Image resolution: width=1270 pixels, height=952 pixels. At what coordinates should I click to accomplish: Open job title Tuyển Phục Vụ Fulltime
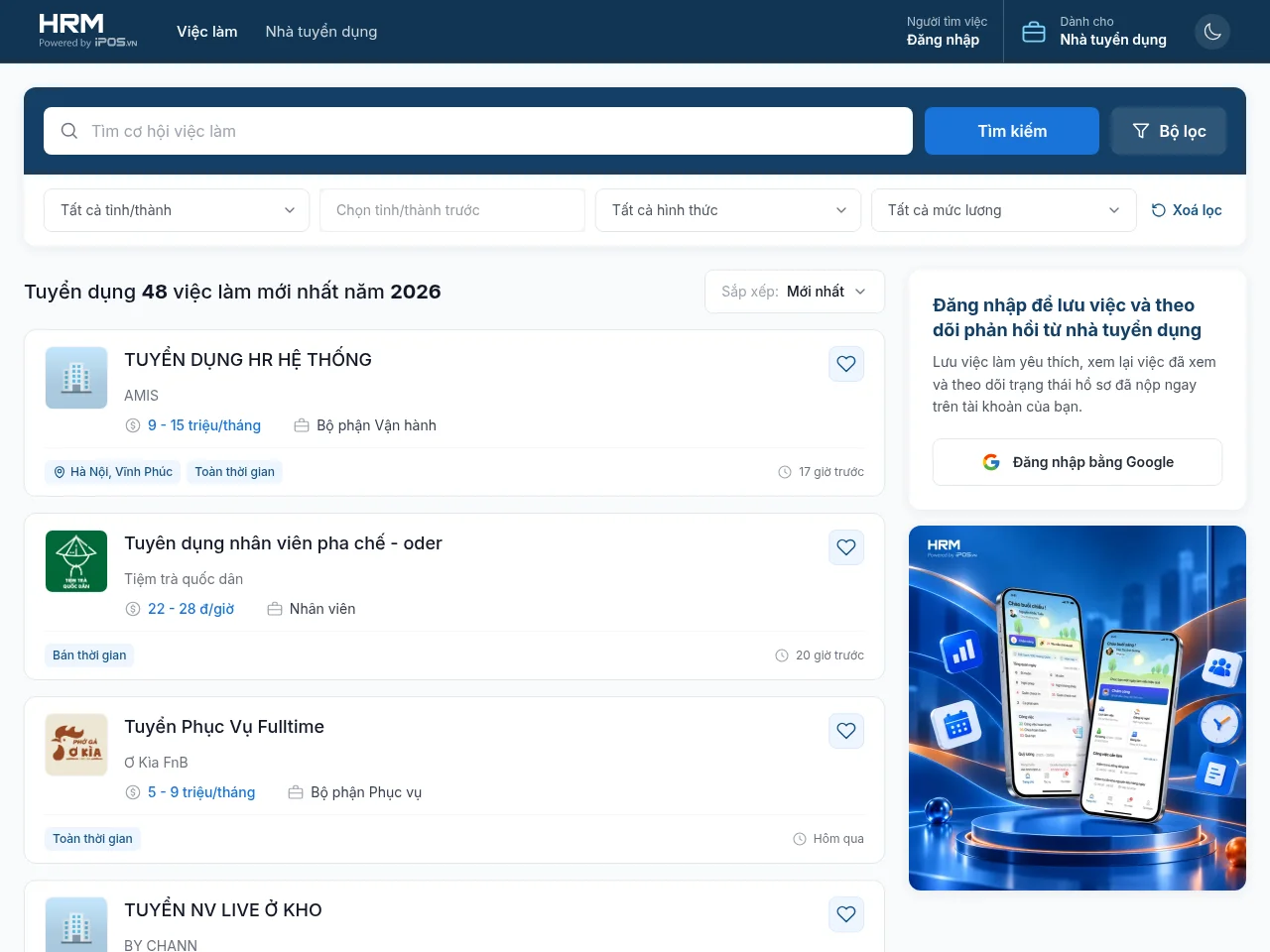pyautogui.click(x=224, y=727)
